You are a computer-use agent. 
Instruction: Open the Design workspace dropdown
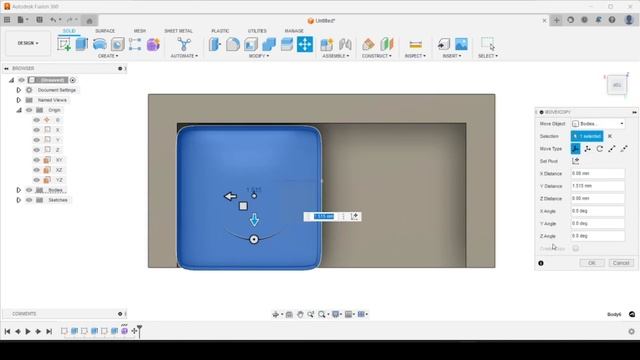pyautogui.click(x=28, y=43)
